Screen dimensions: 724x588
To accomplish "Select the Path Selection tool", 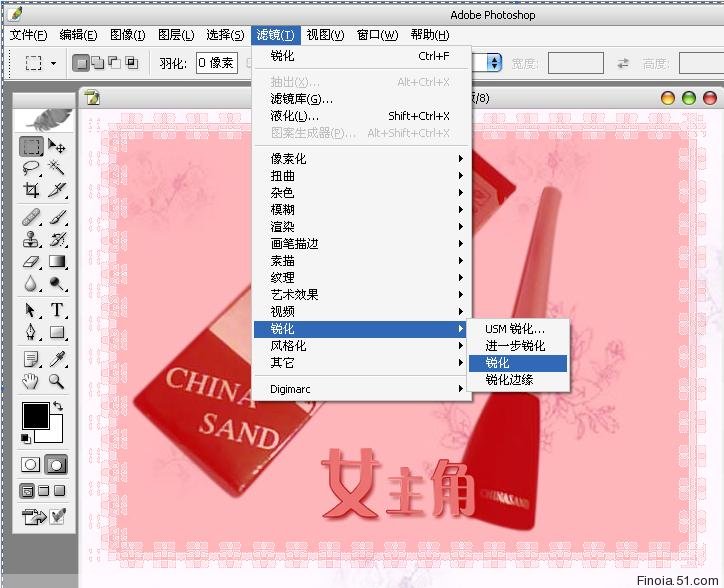I will coord(31,310).
